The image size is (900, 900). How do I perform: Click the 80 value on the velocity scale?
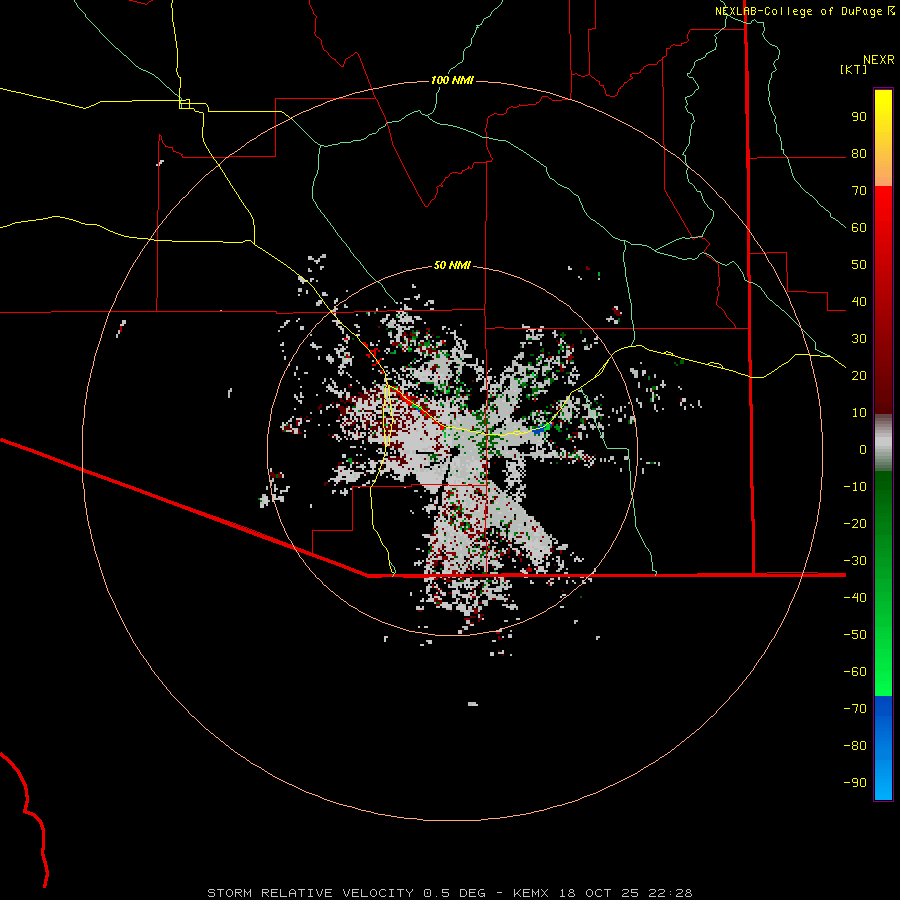click(x=859, y=154)
